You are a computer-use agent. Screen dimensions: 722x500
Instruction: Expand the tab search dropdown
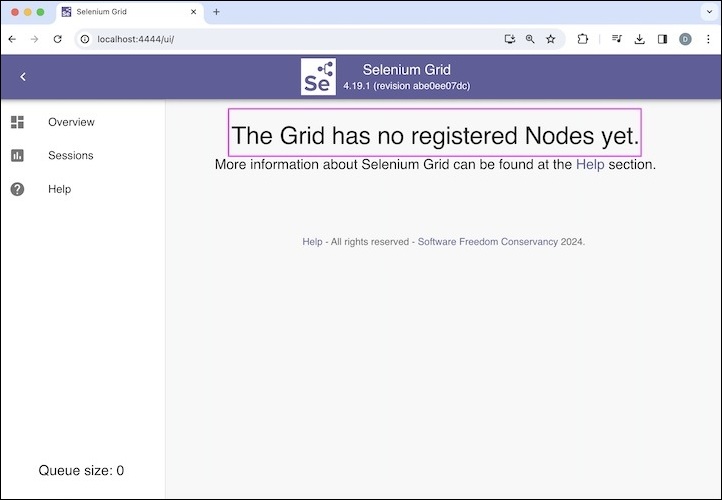pos(710,12)
